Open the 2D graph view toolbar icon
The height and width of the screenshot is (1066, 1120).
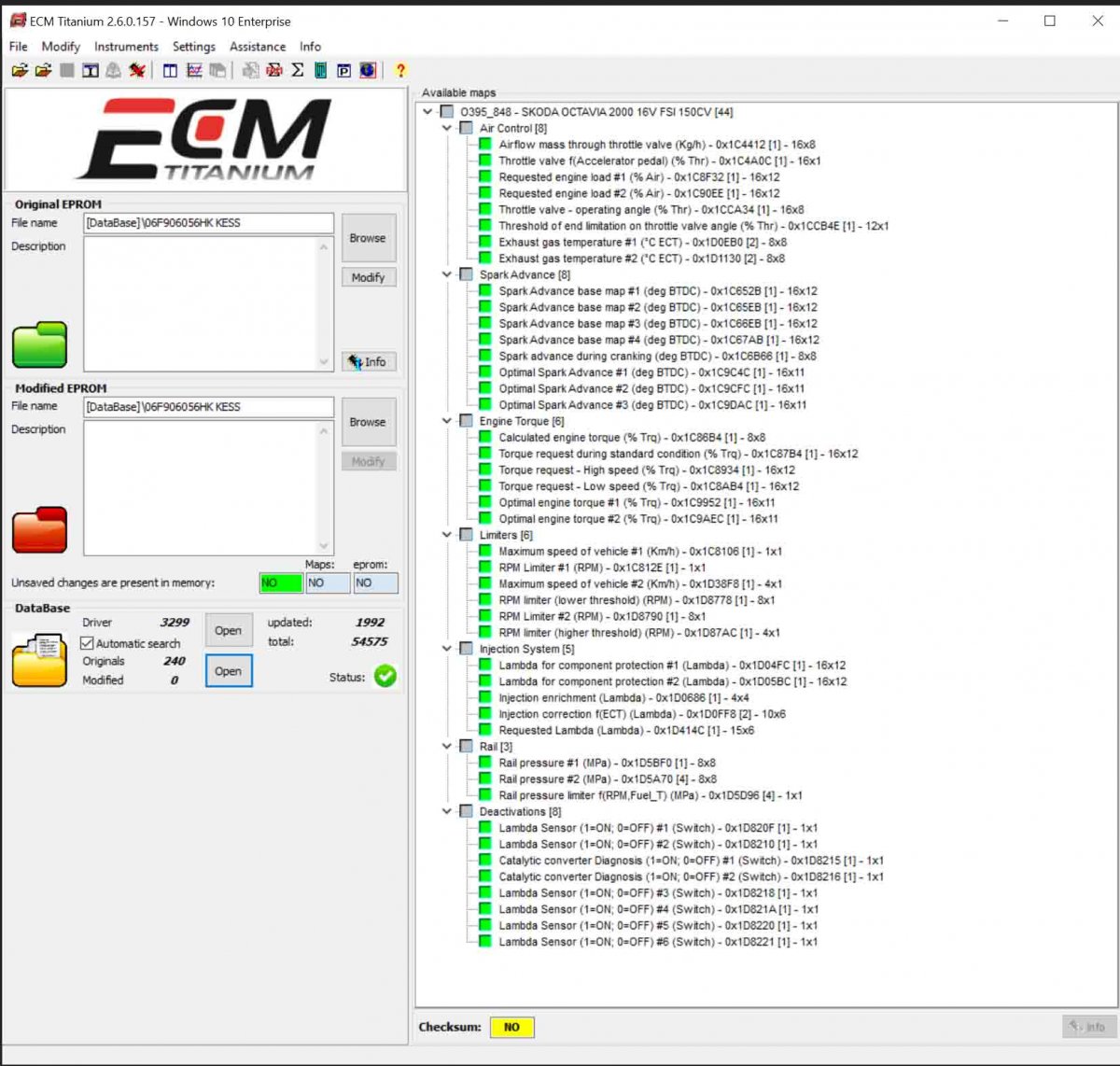194,70
